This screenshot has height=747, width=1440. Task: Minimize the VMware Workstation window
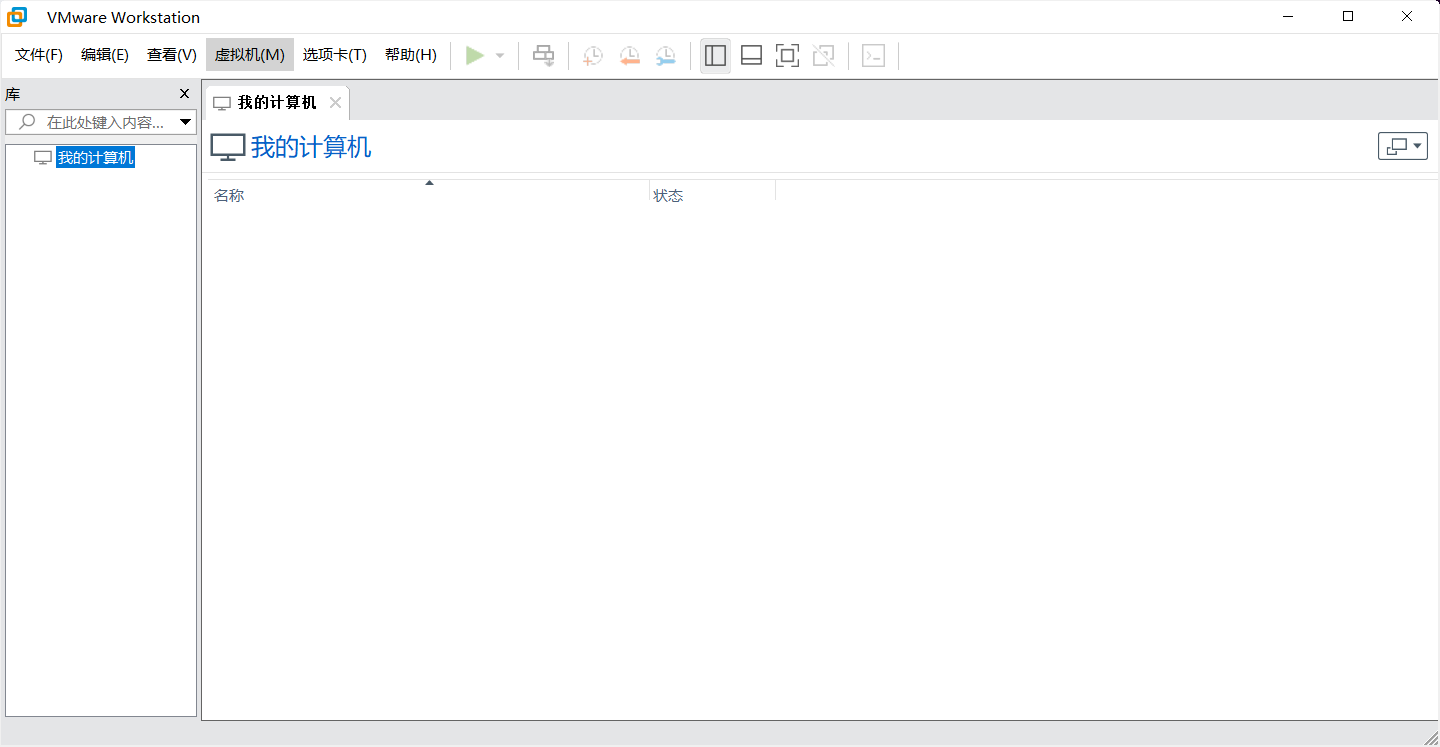tap(1290, 16)
